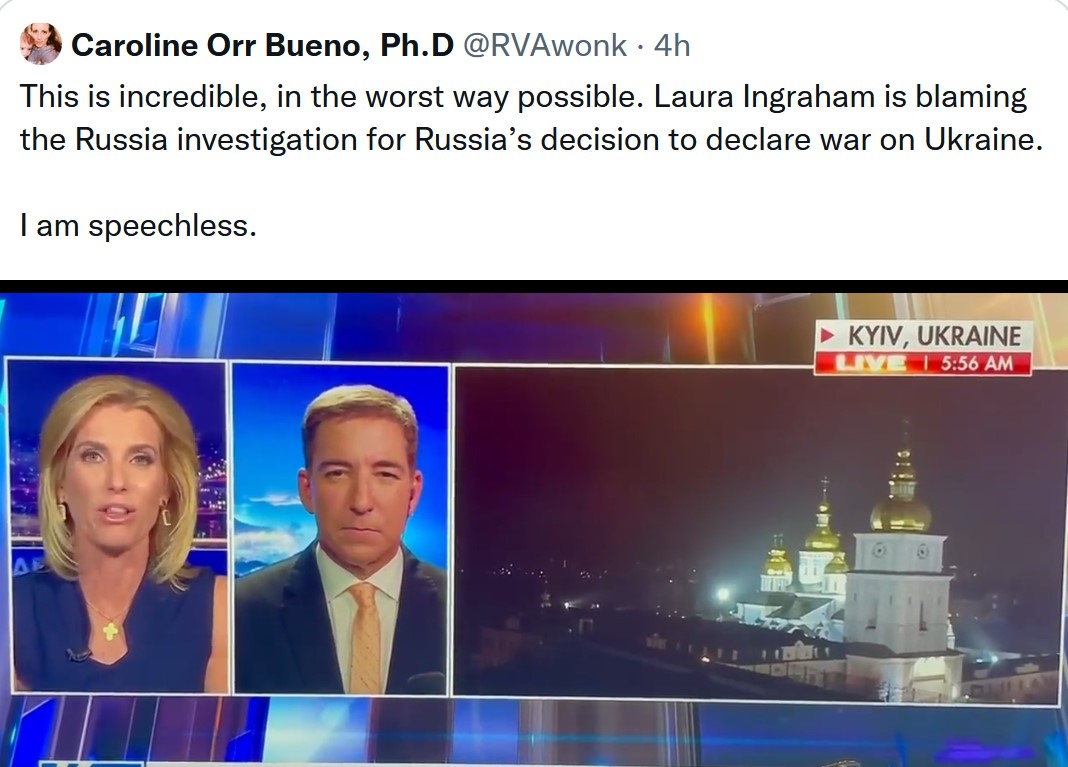Click the gold cross necklace

point(110,629)
